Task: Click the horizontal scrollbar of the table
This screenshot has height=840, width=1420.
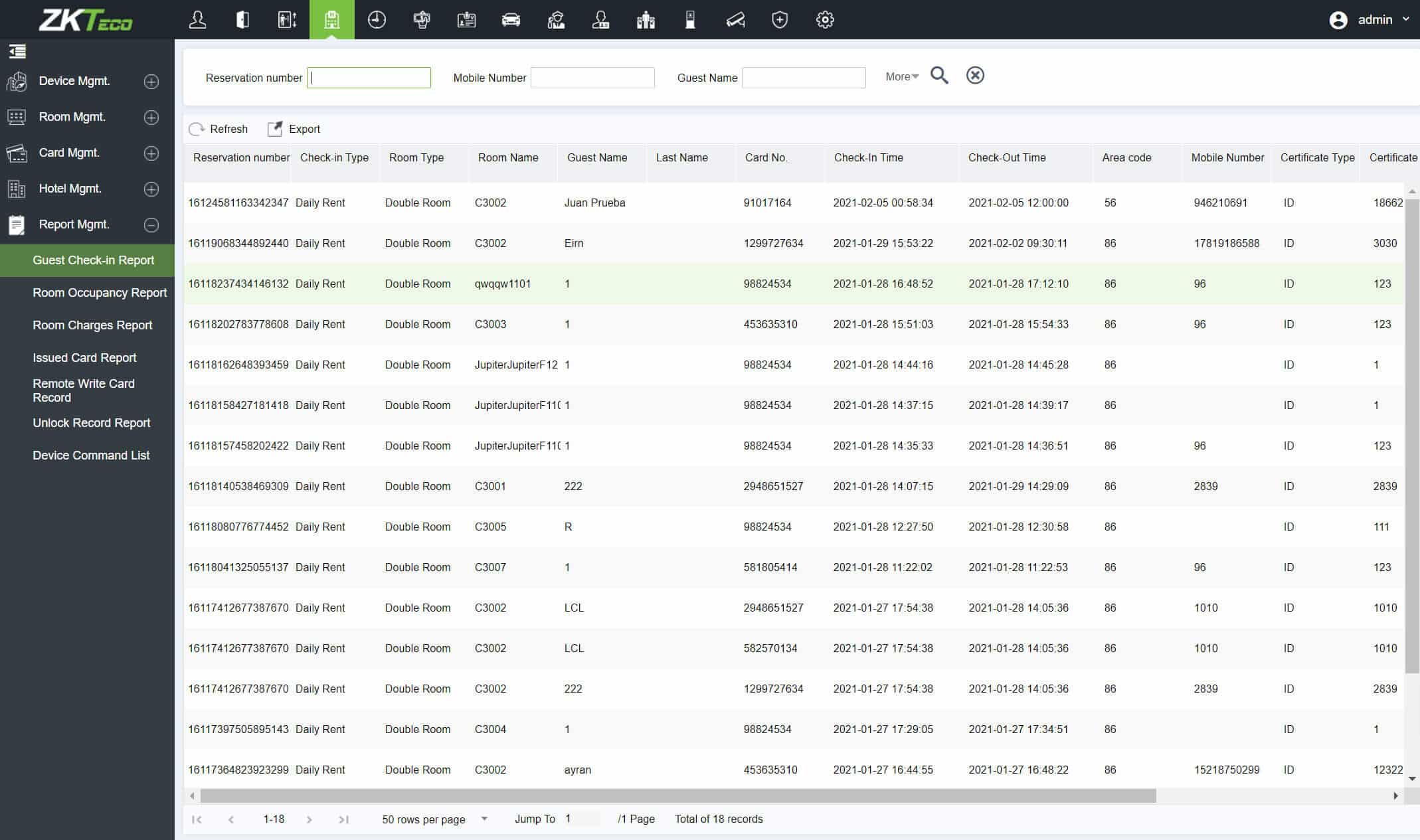Action: pyautogui.click(x=677, y=796)
